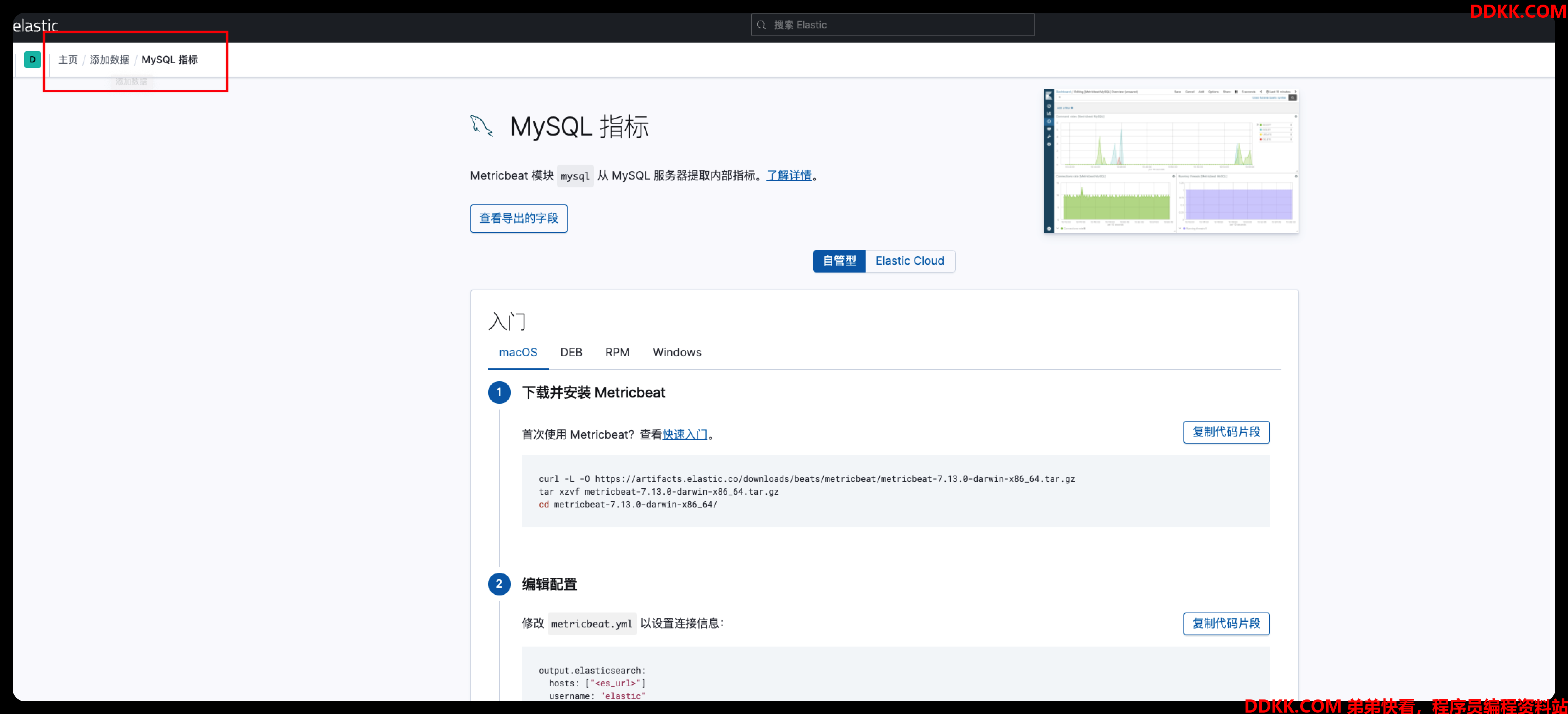Click the cd metricbeat command line
Screen dimensions: 1568x714
coord(628,505)
